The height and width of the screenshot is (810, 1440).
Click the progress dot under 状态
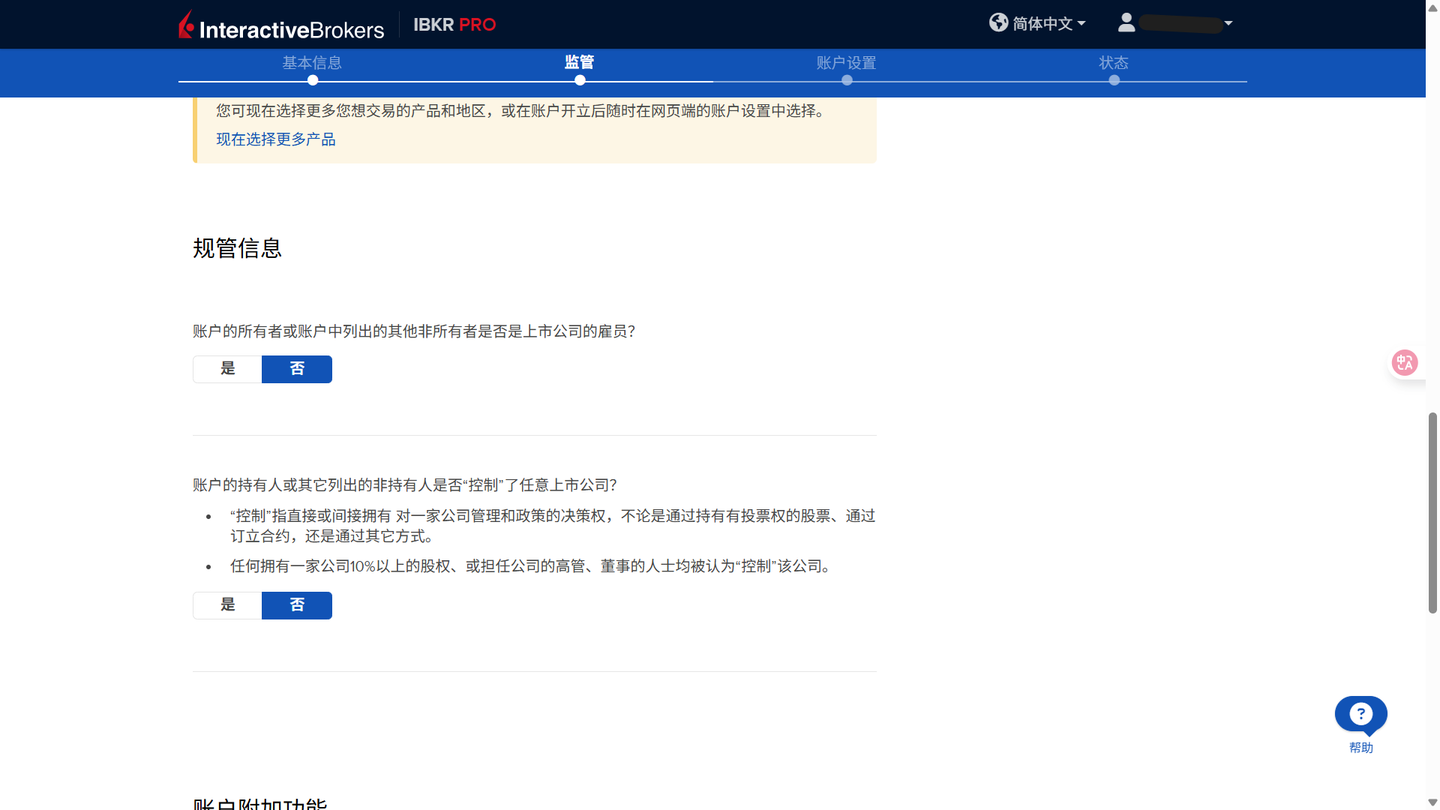point(1114,79)
